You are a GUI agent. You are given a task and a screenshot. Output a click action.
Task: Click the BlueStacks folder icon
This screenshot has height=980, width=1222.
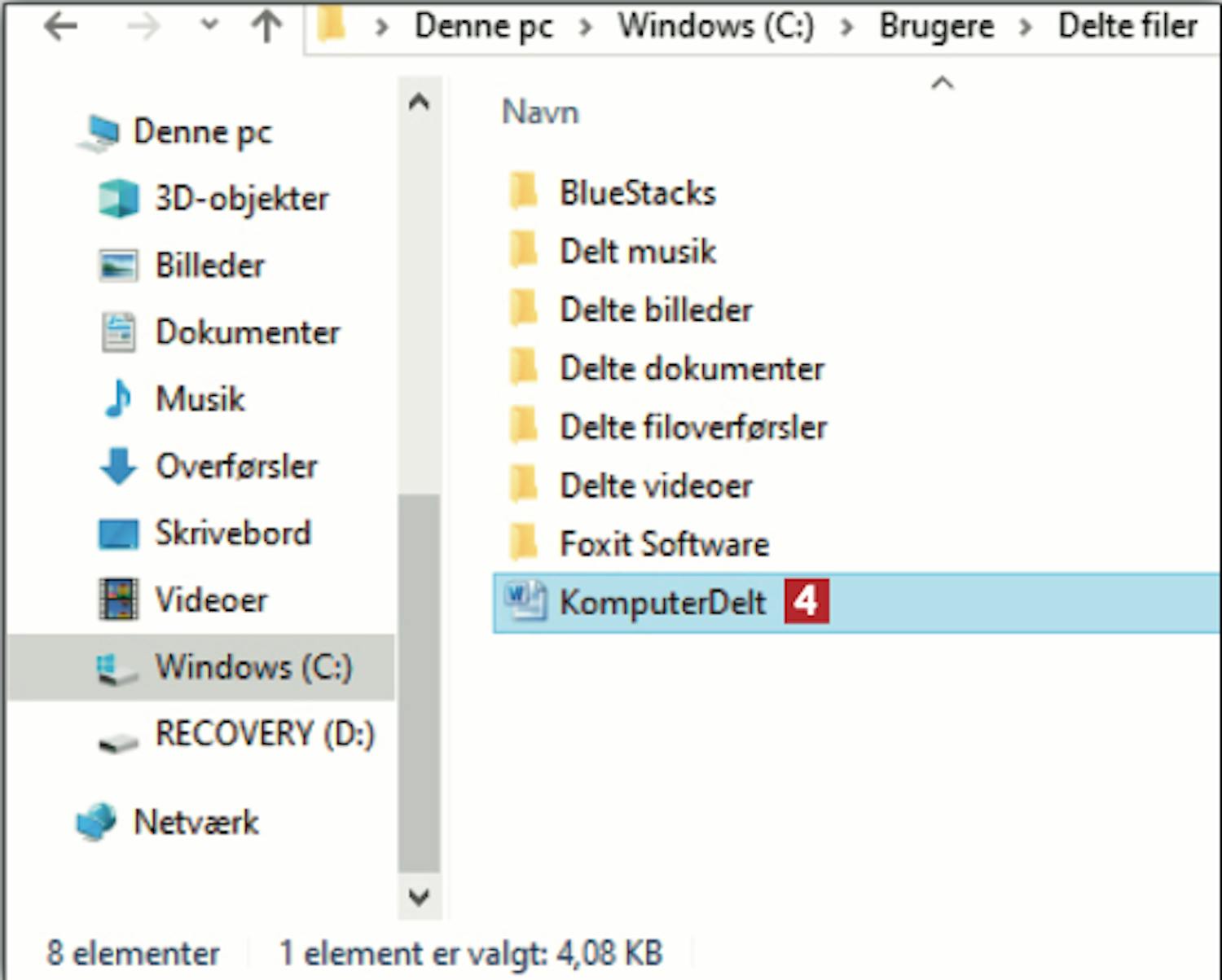coord(523,192)
